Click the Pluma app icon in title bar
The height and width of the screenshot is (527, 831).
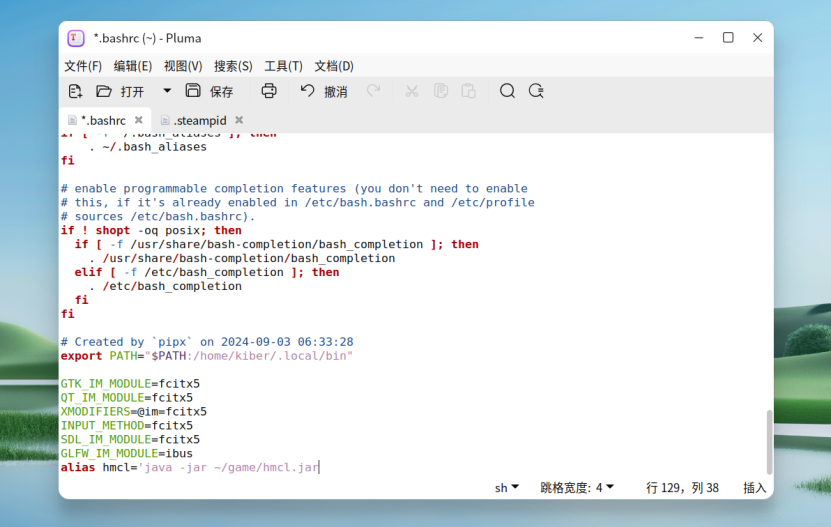[x=76, y=38]
